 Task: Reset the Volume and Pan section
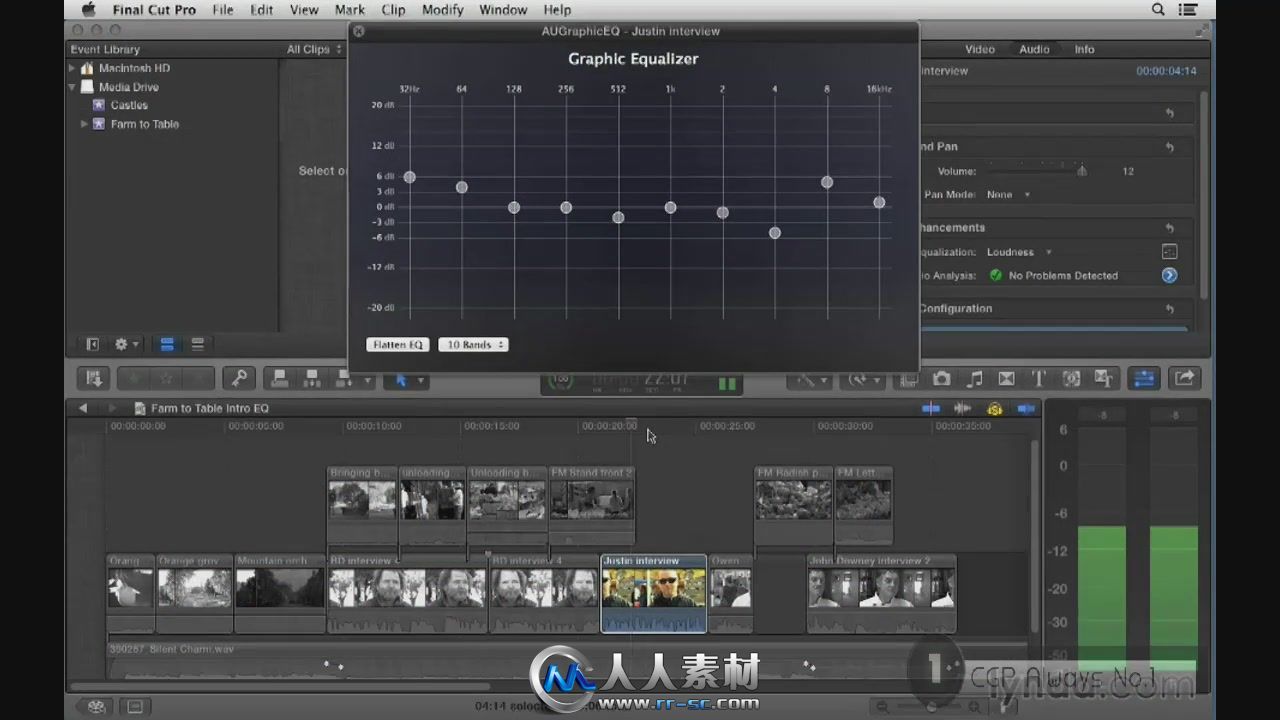pos(1169,147)
